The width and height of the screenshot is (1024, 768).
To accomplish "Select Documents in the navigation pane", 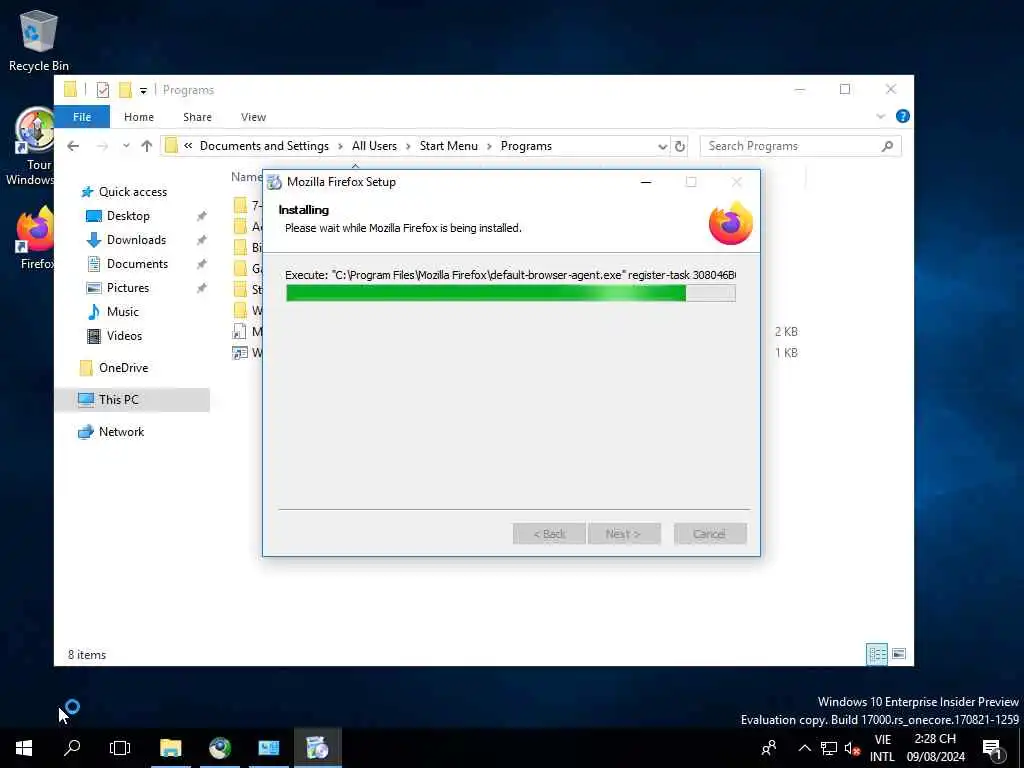I will (x=137, y=264).
